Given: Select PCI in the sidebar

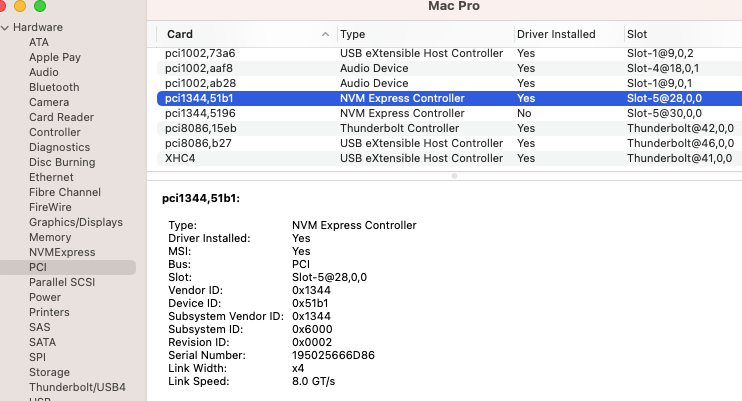Looking at the screenshot, I should click(x=68, y=267).
